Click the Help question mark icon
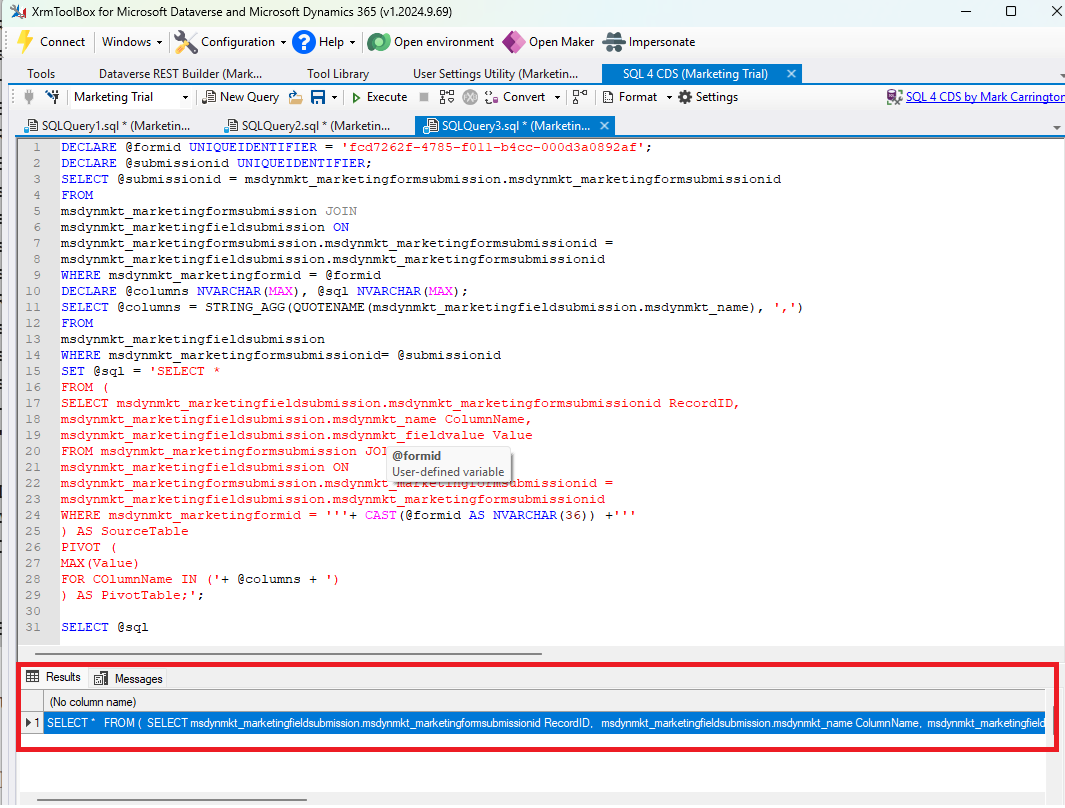Viewport: 1065px width, 808px height. [304, 42]
